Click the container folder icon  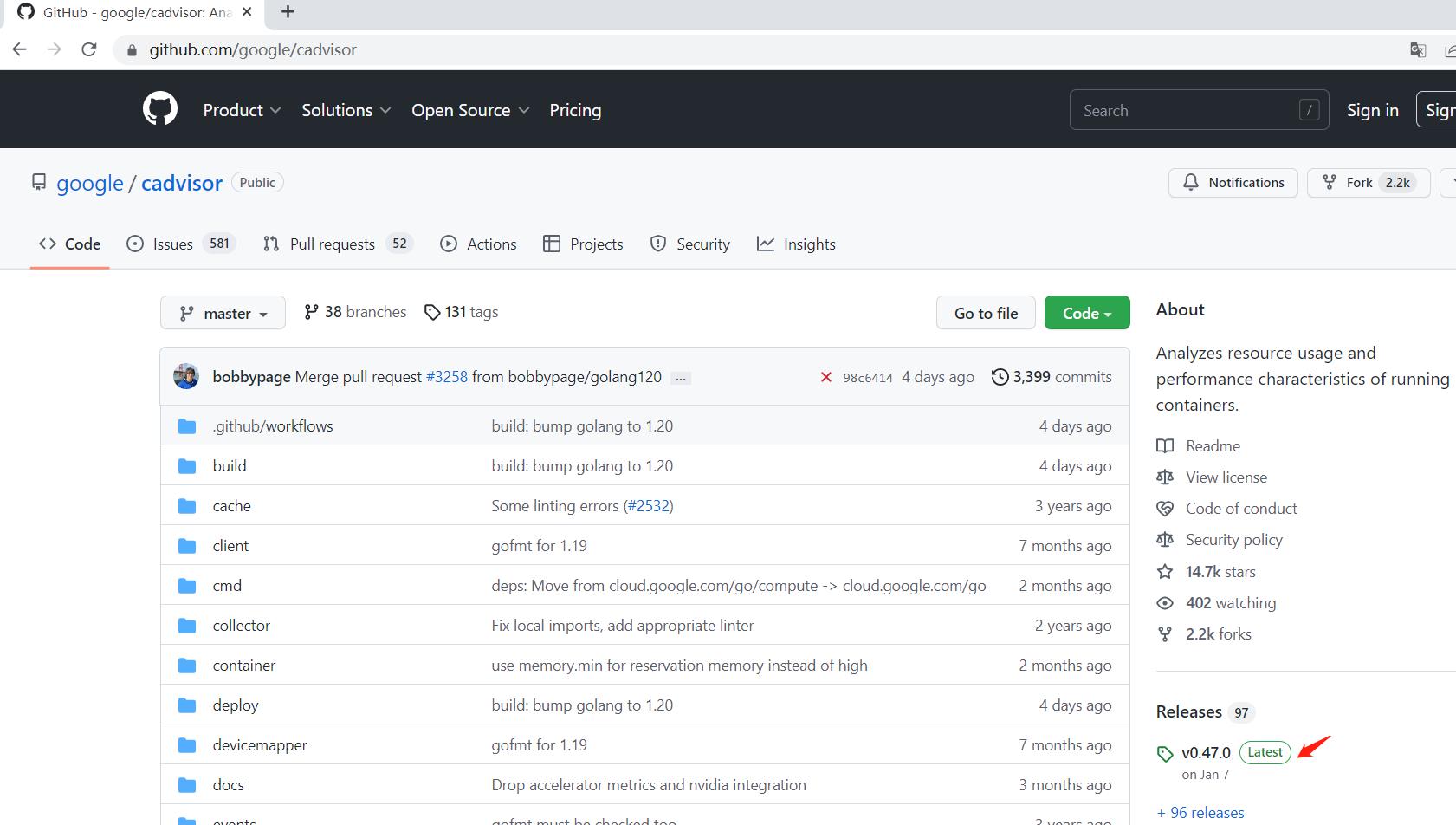click(187, 666)
